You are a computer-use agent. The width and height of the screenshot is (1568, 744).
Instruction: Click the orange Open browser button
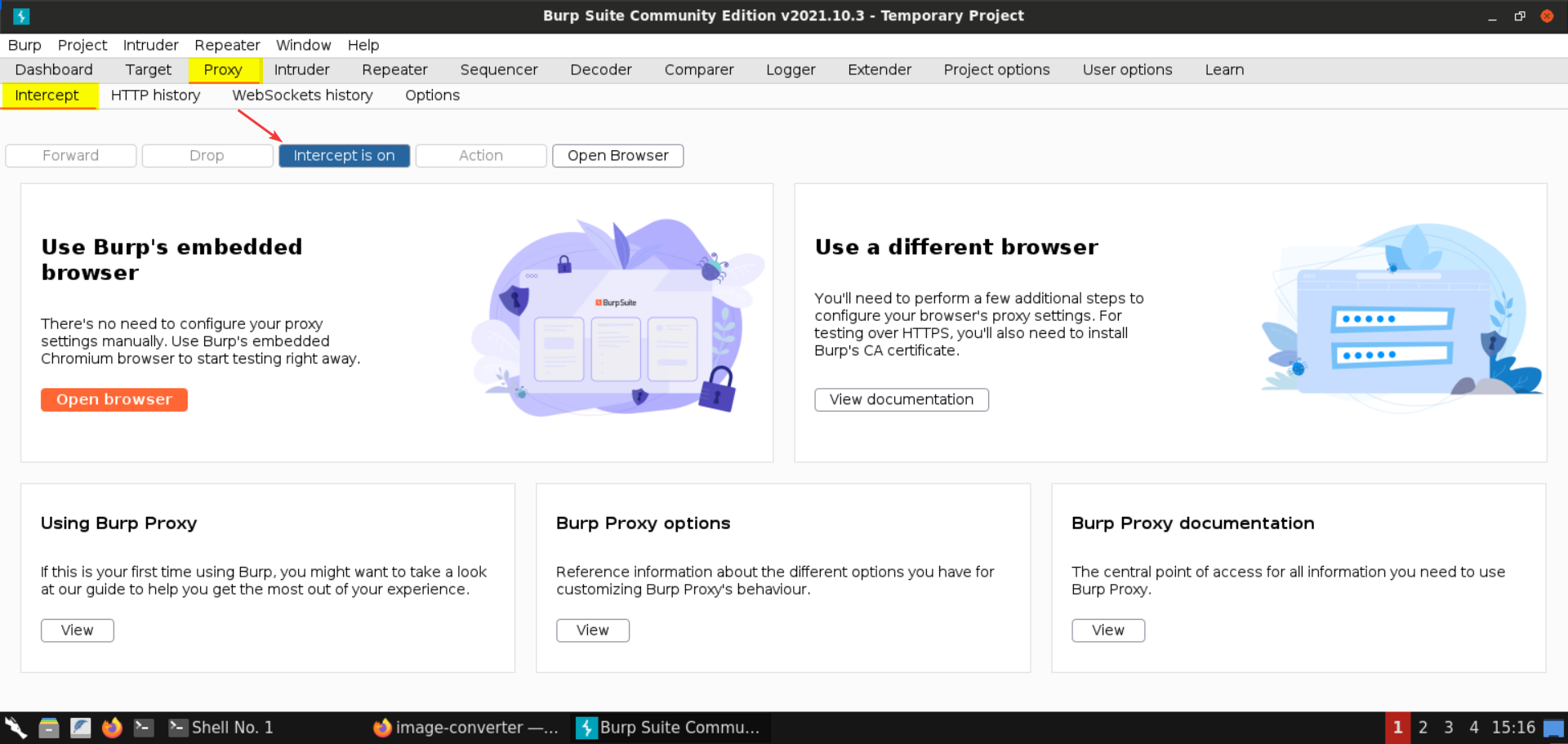tap(114, 399)
